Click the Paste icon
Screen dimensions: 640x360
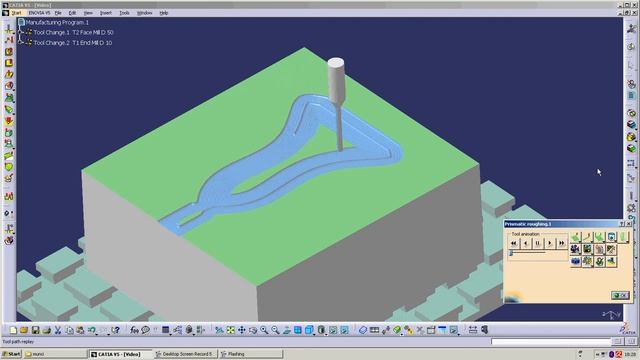point(80,330)
